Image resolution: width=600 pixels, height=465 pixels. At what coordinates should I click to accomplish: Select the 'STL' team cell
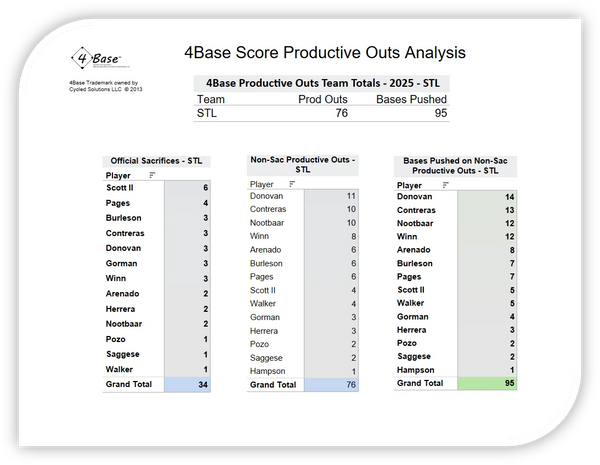(207, 113)
